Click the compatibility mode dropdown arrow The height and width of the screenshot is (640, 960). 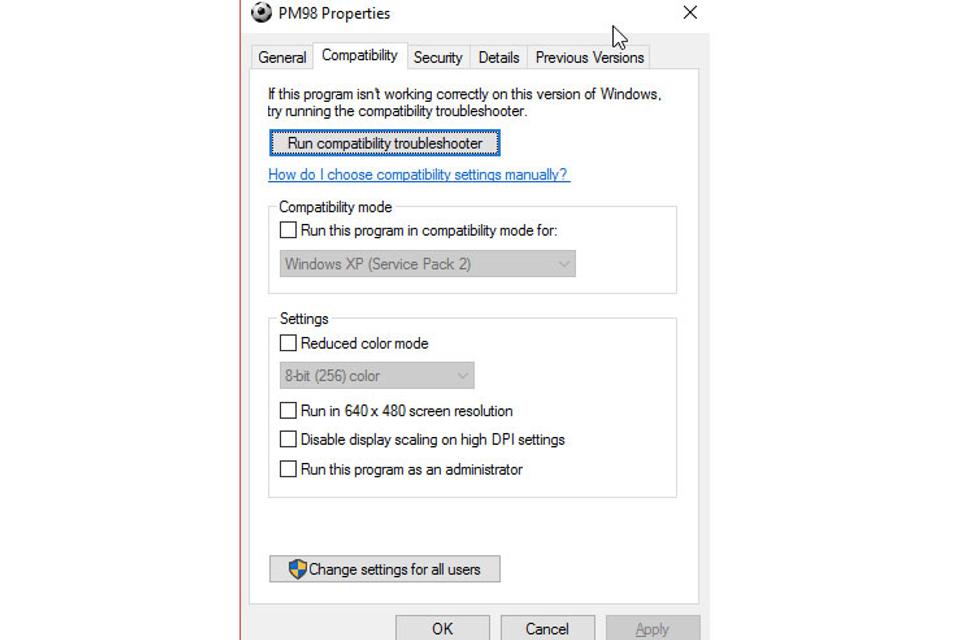coord(563,264)
